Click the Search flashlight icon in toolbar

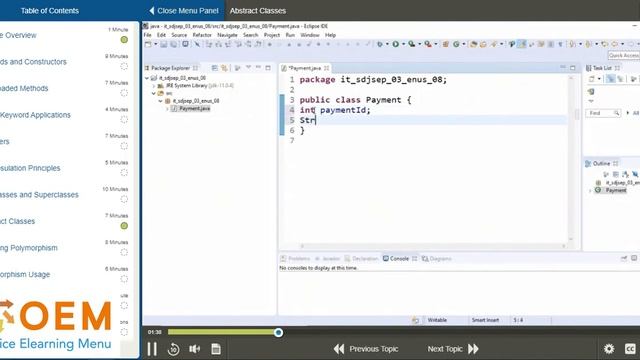(493, 44)
